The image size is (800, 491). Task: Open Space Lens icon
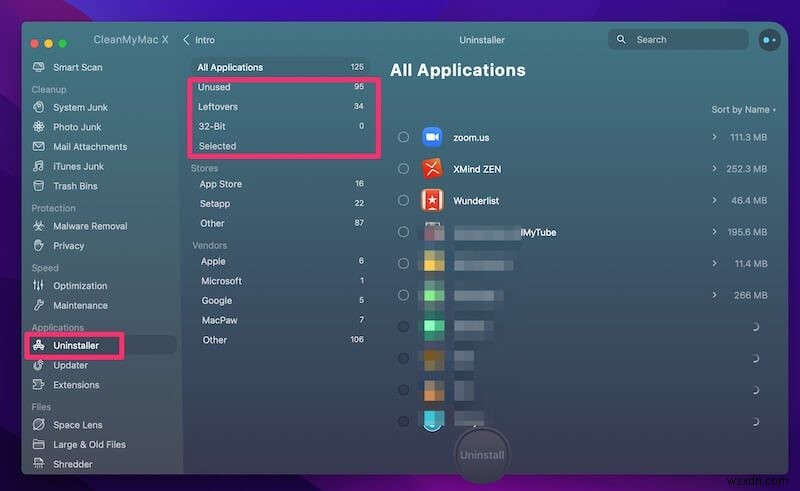(x=38, y=425)
